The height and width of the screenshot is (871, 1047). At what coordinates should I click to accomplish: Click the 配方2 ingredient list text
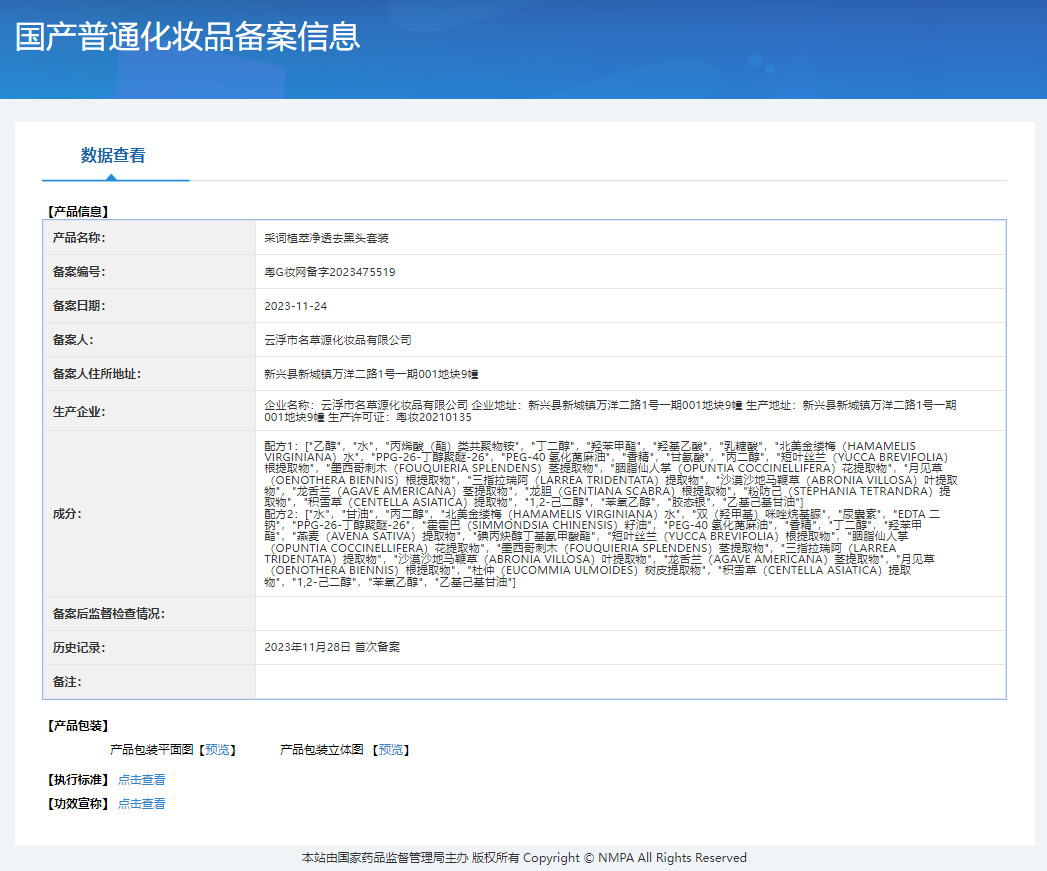(602, 548)
